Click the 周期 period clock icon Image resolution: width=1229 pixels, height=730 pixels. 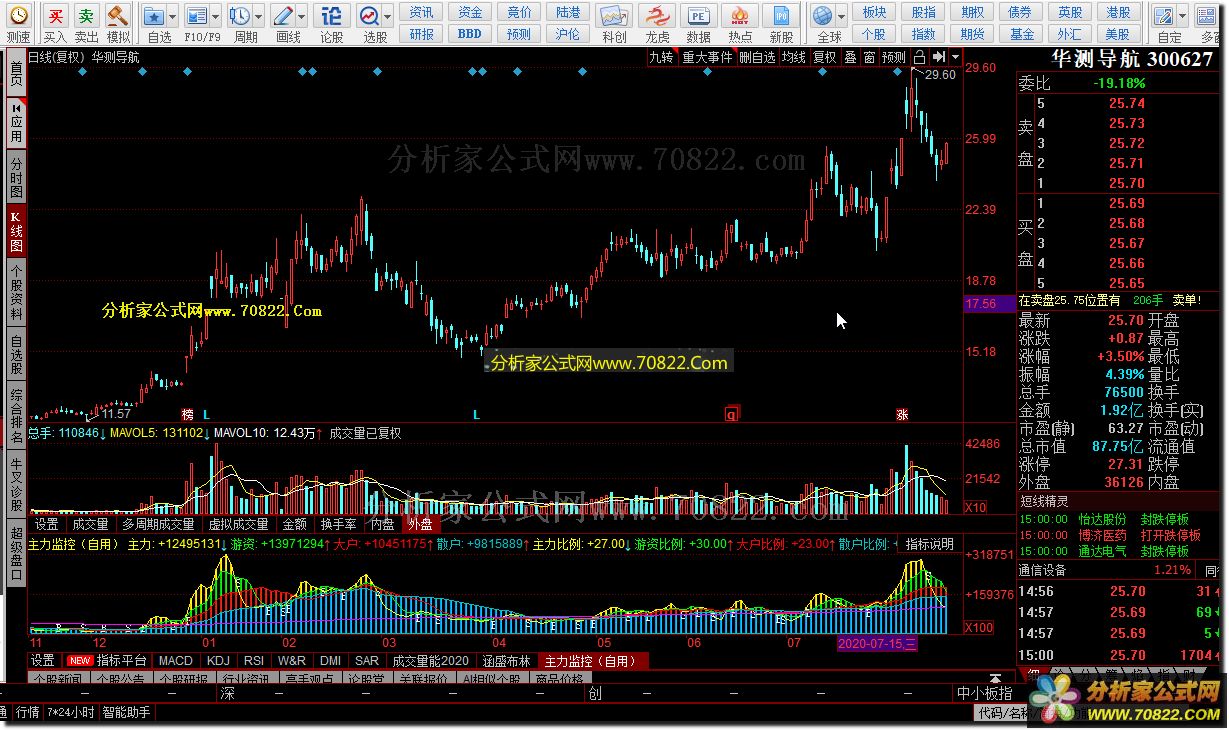click(239, 16)
